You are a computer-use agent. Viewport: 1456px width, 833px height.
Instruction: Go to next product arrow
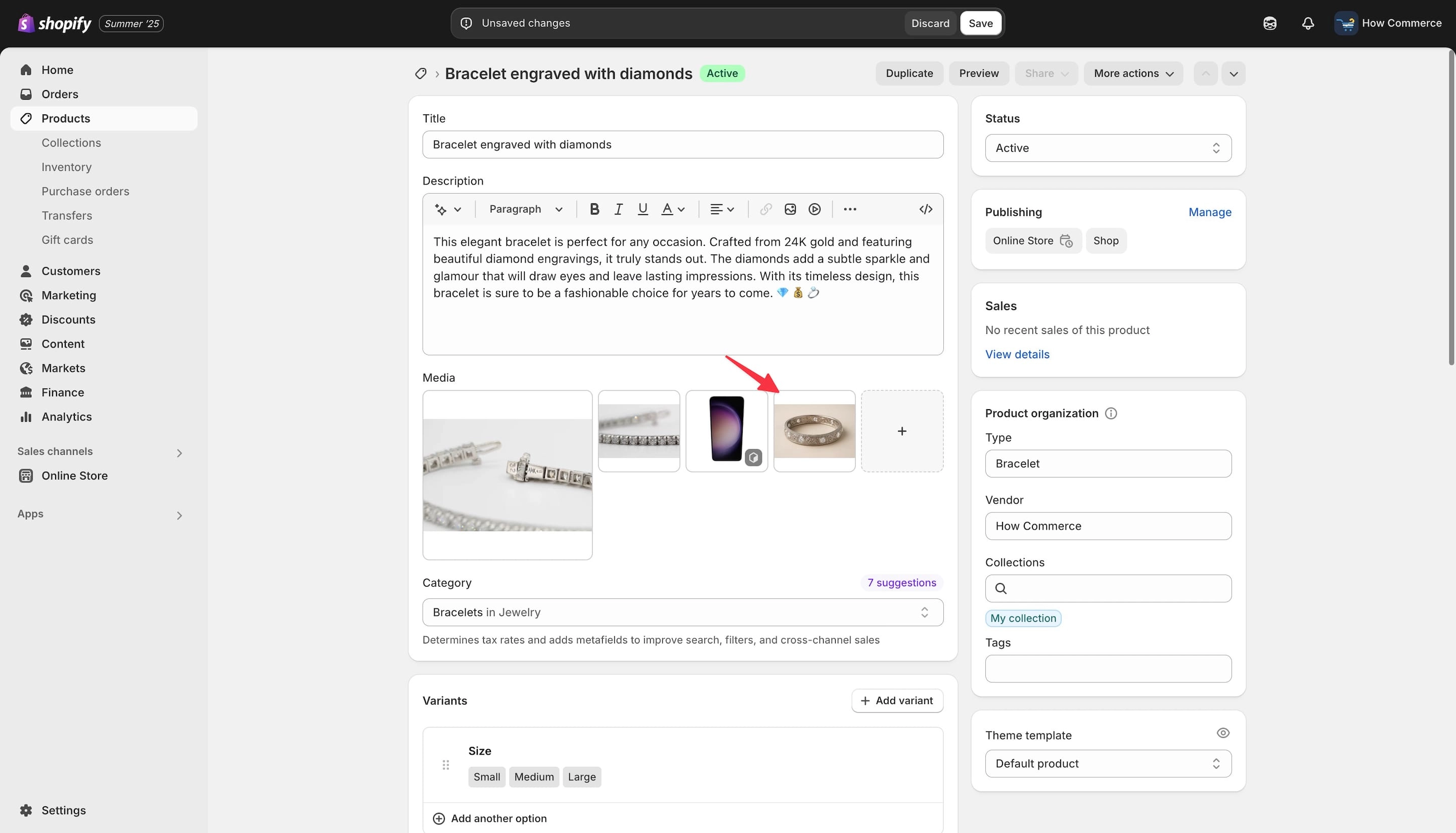pos(1233,74)
